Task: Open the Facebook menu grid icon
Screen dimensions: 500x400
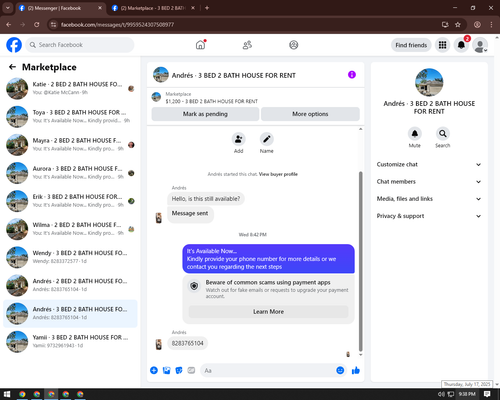Action: [x=442, y=45]
